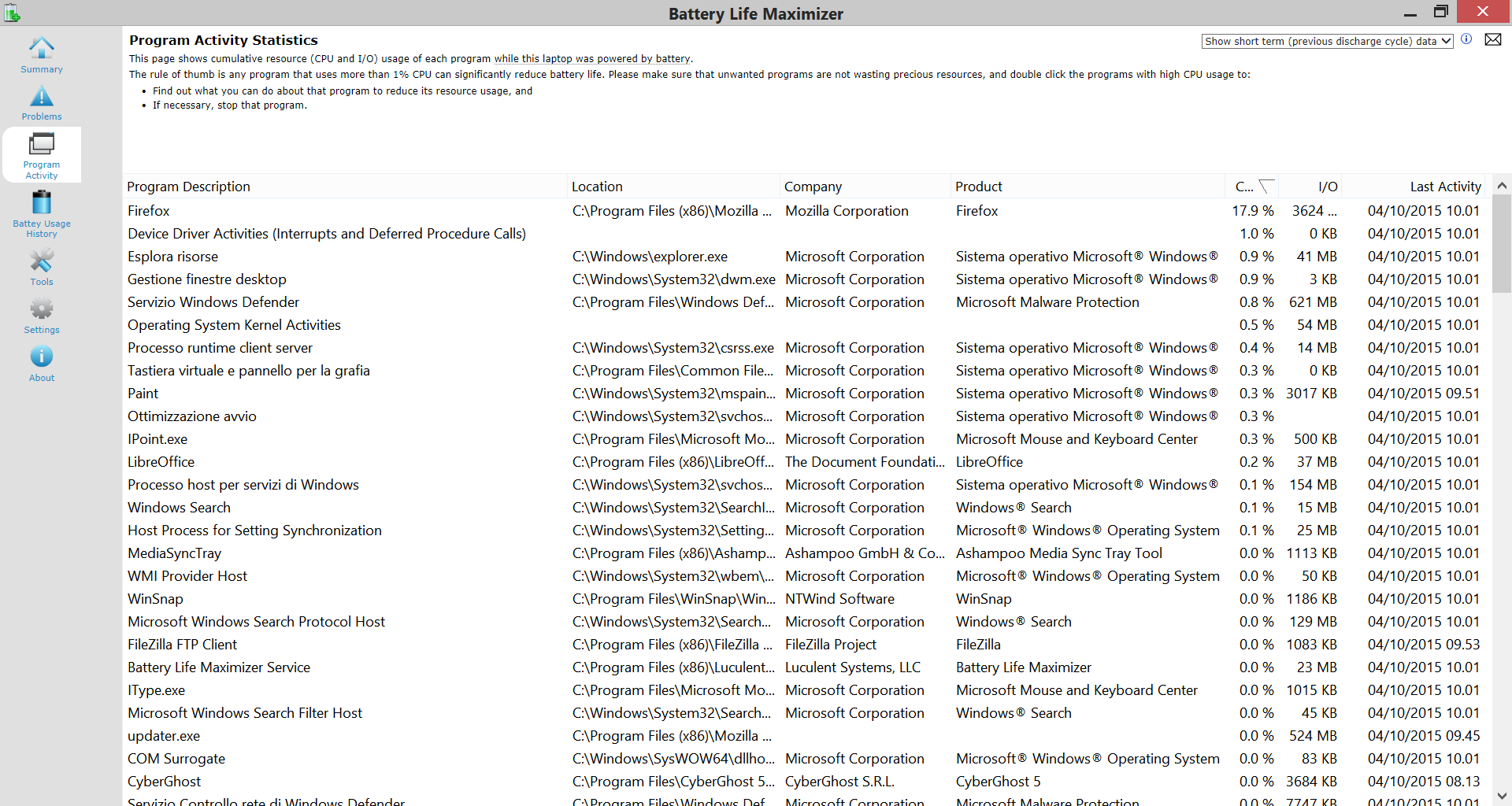Sort by Company column header

coord(865,187)
